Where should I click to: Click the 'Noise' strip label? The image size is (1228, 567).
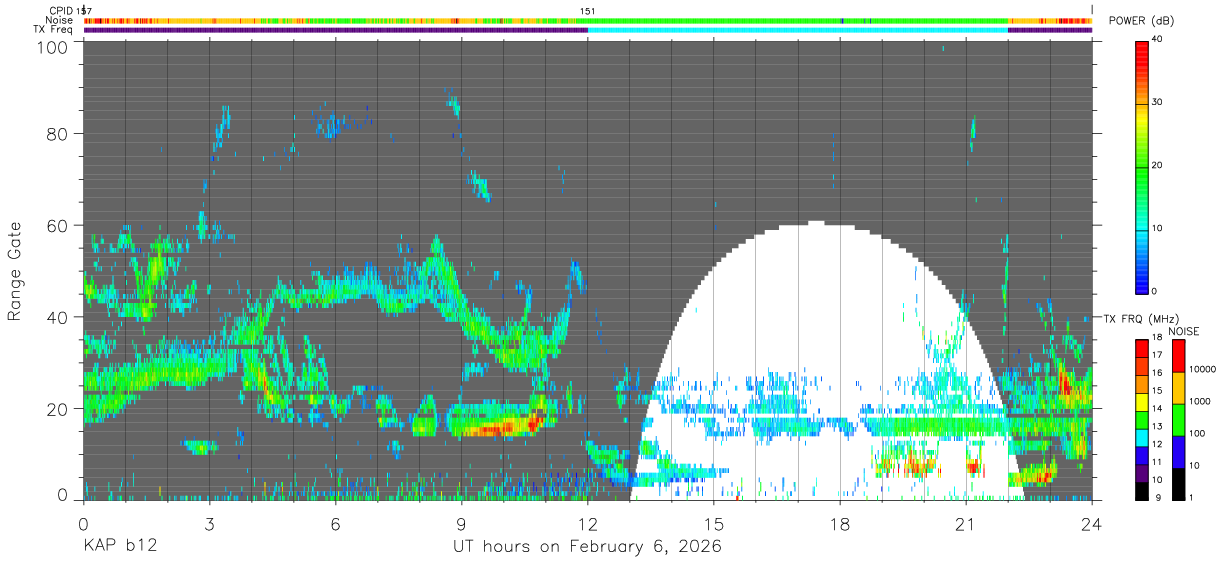pyautogui.click(x=60, y=20)
